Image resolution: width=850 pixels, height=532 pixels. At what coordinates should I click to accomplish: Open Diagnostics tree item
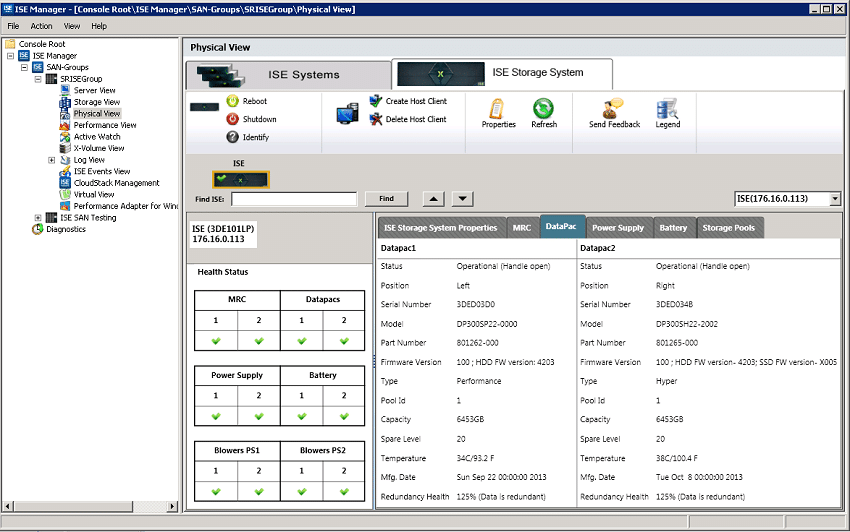click(66, 229)
